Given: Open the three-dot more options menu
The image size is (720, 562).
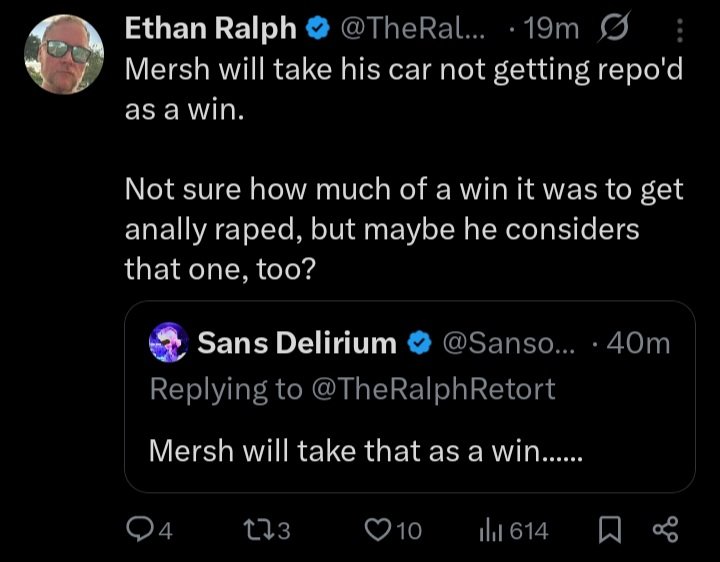Looking at the screenshot, I should (x=680, y=30).
